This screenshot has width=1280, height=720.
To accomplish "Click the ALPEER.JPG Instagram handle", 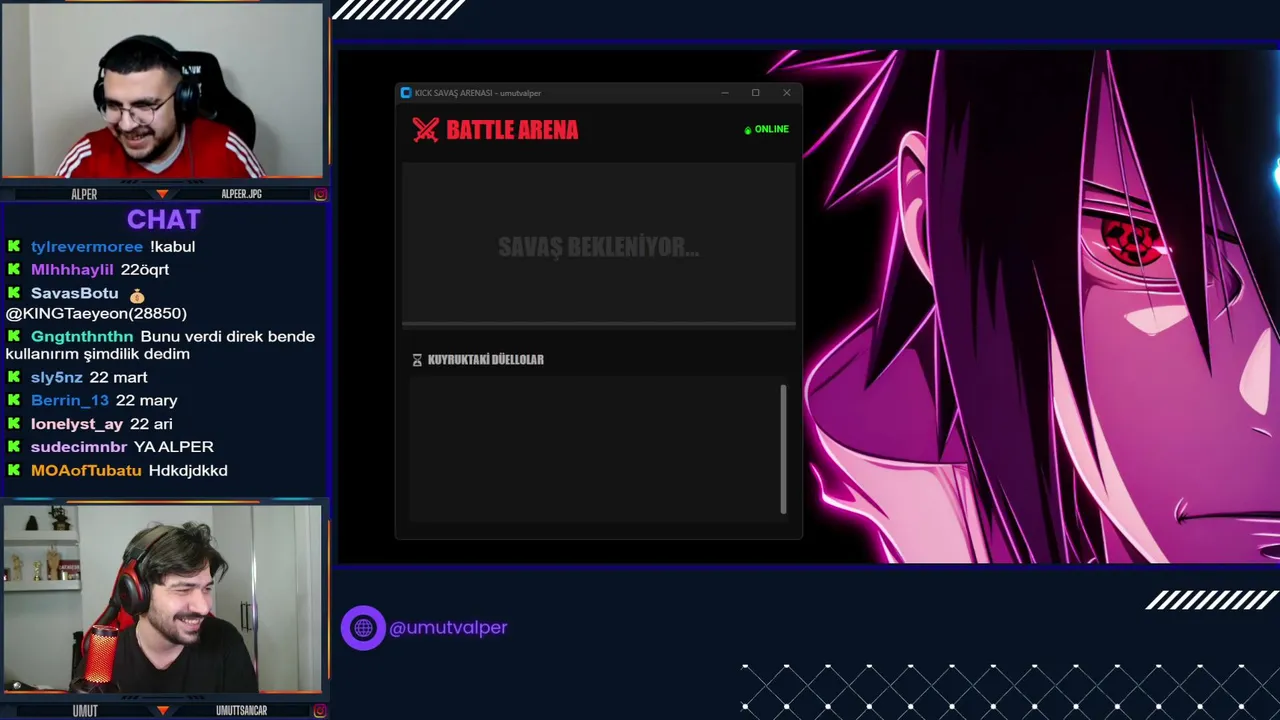I will click(241, 194).
